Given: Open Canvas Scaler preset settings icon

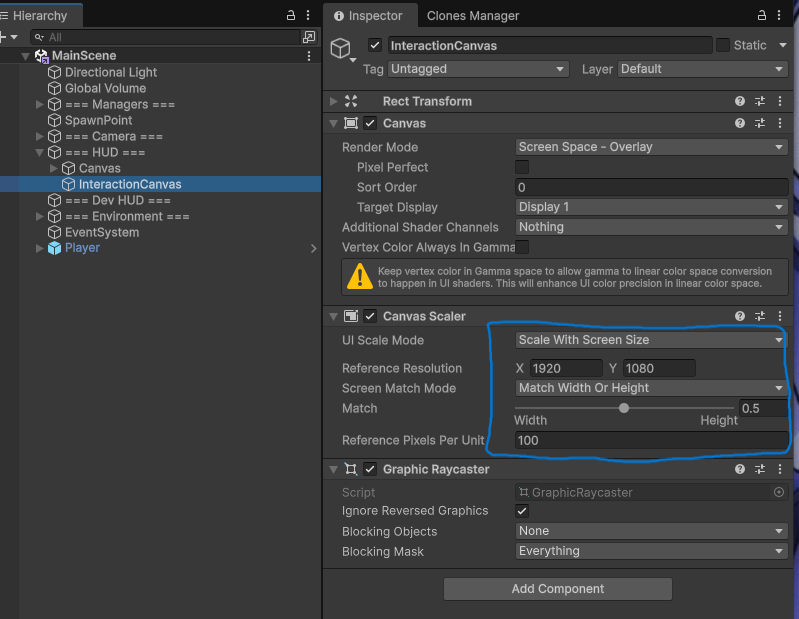Looking at the screenshot, I should click(760, 316).
